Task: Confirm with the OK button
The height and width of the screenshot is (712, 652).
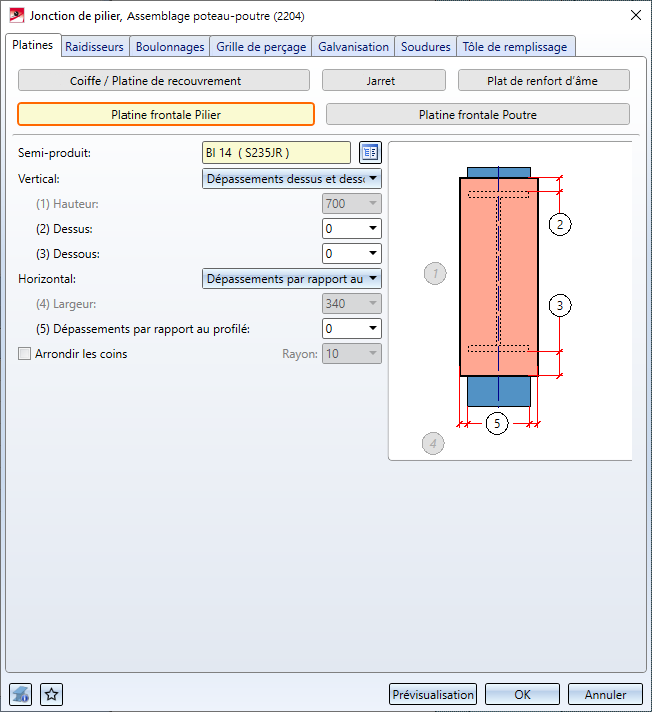Action: click(x=522, y=695)
